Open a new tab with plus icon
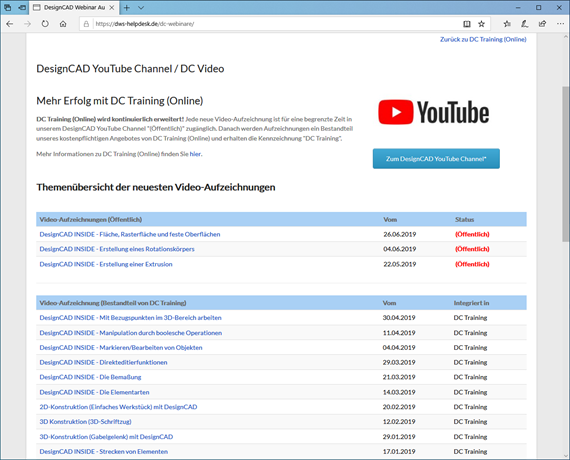This screenshot has height=460, width=570. pos(127,8)
